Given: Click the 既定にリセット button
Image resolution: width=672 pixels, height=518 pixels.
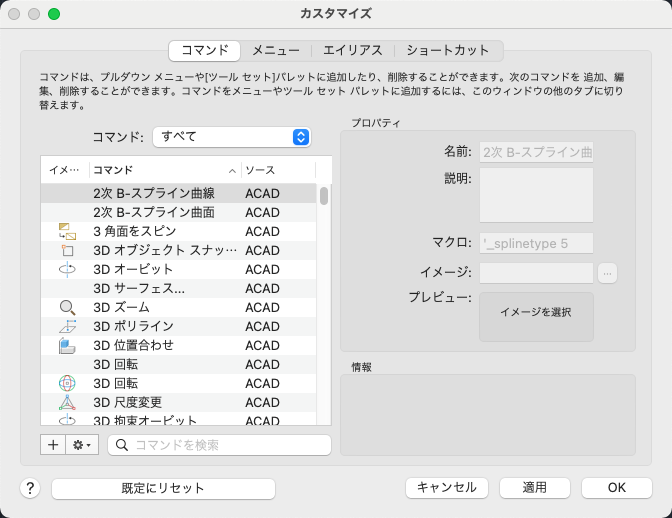Looking at the screenshot, I should click(163, 488).
